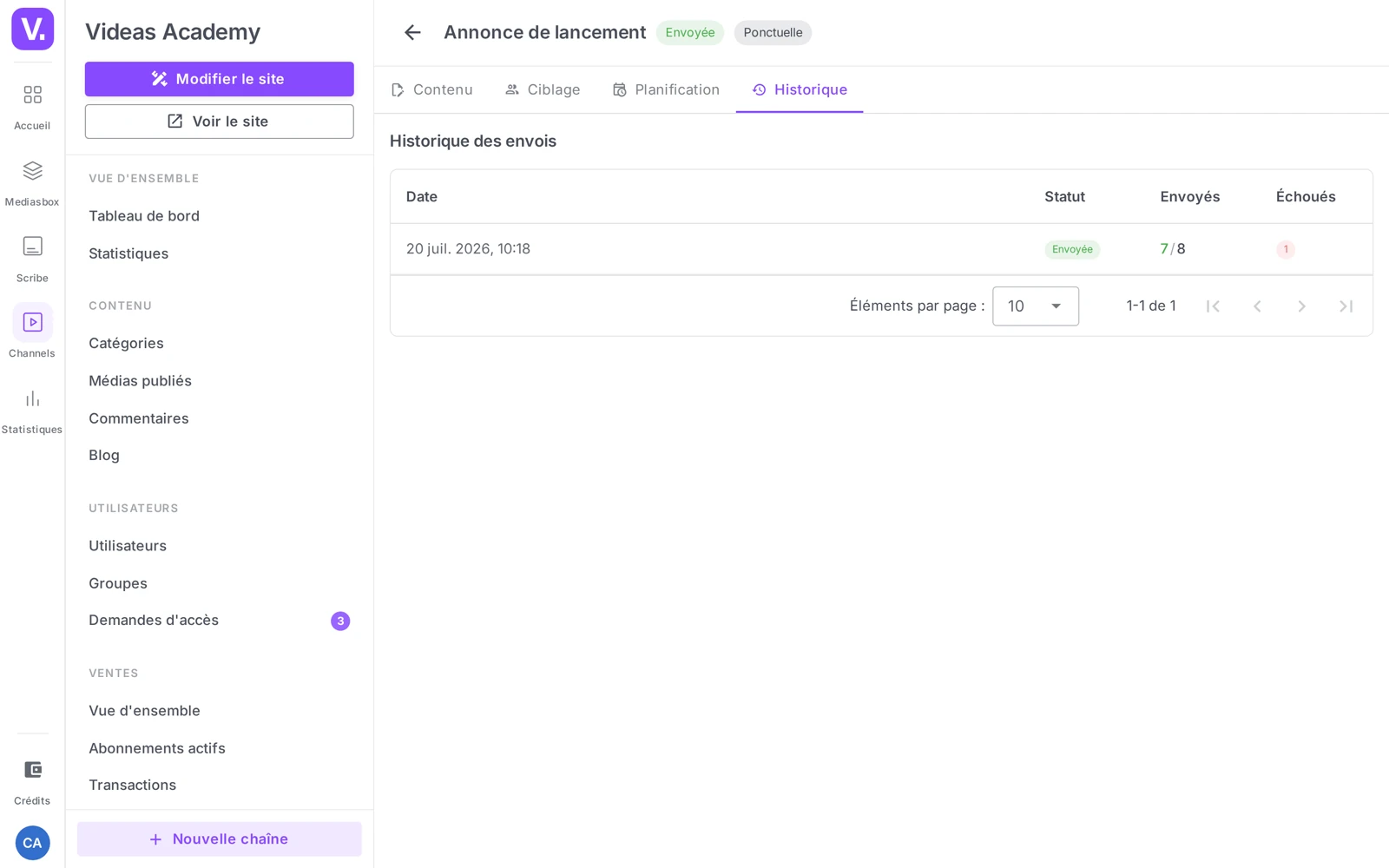
Task: Open the Crédits wallet icon
Action: [x=32, y=770]
